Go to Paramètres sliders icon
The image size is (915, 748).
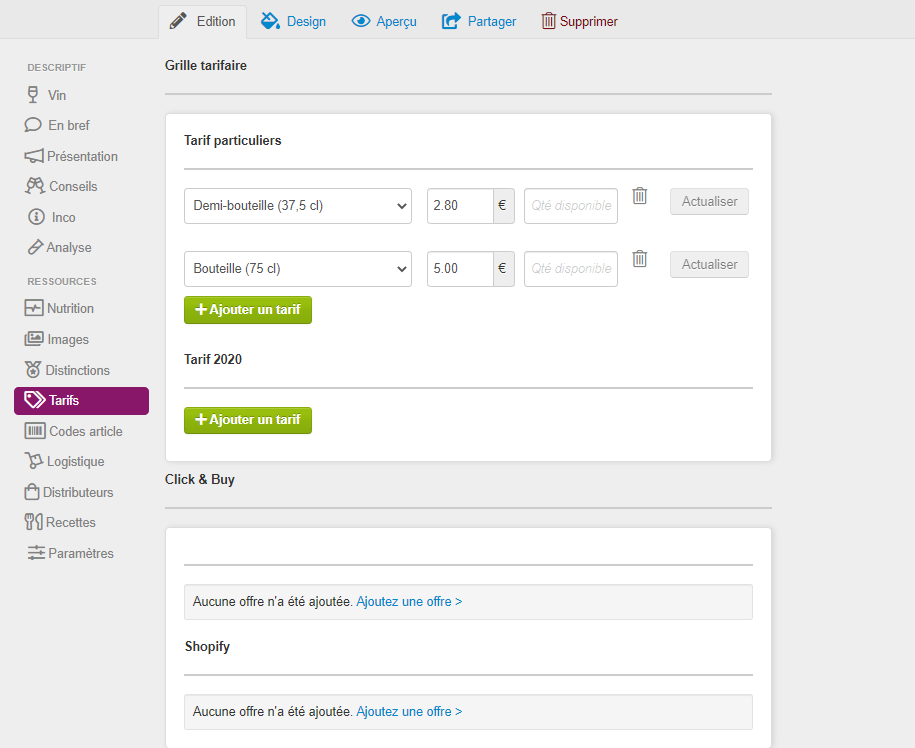click(x=36, y=553)
